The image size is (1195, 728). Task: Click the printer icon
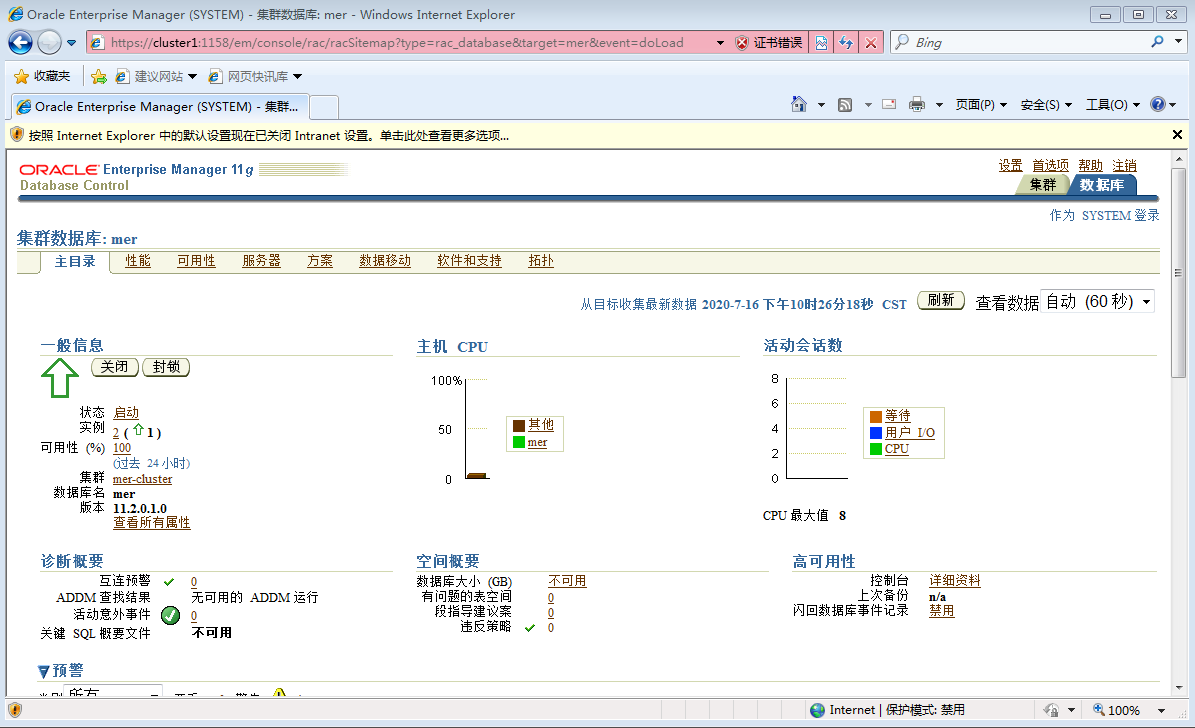point(917,104)
